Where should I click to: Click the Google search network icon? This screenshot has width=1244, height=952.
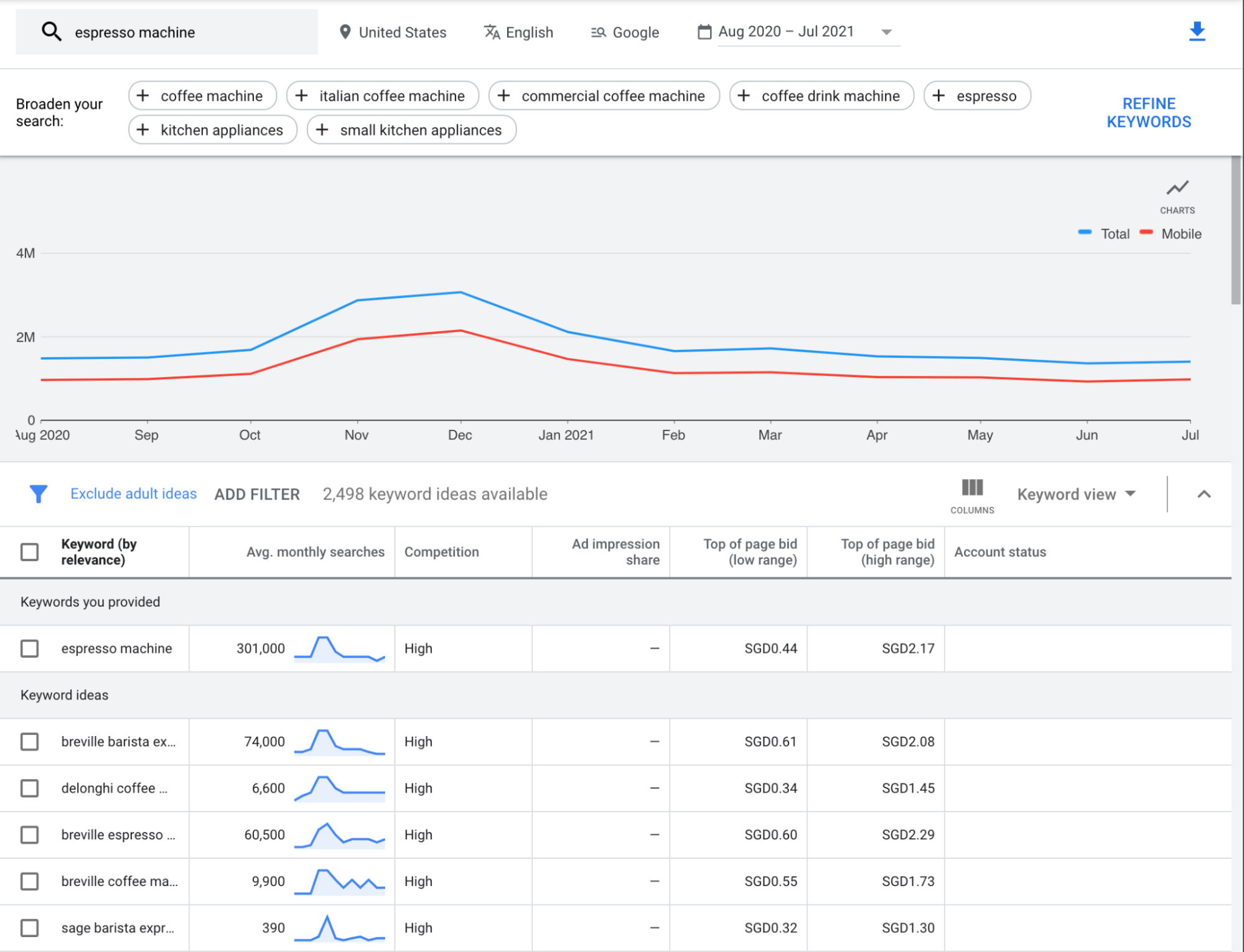pos(598,32)
